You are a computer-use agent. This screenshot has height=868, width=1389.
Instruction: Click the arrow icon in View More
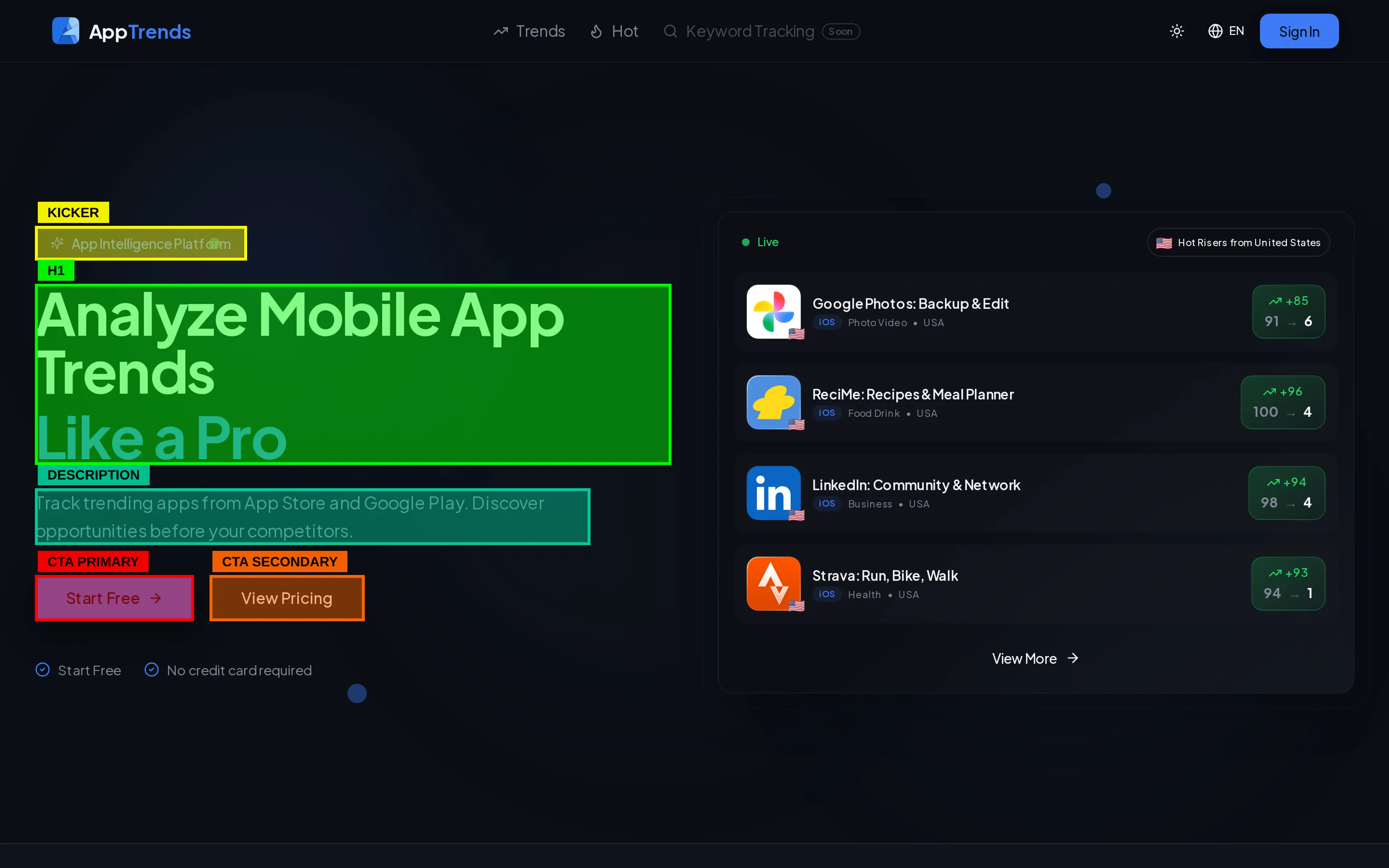click(1072, 658)
